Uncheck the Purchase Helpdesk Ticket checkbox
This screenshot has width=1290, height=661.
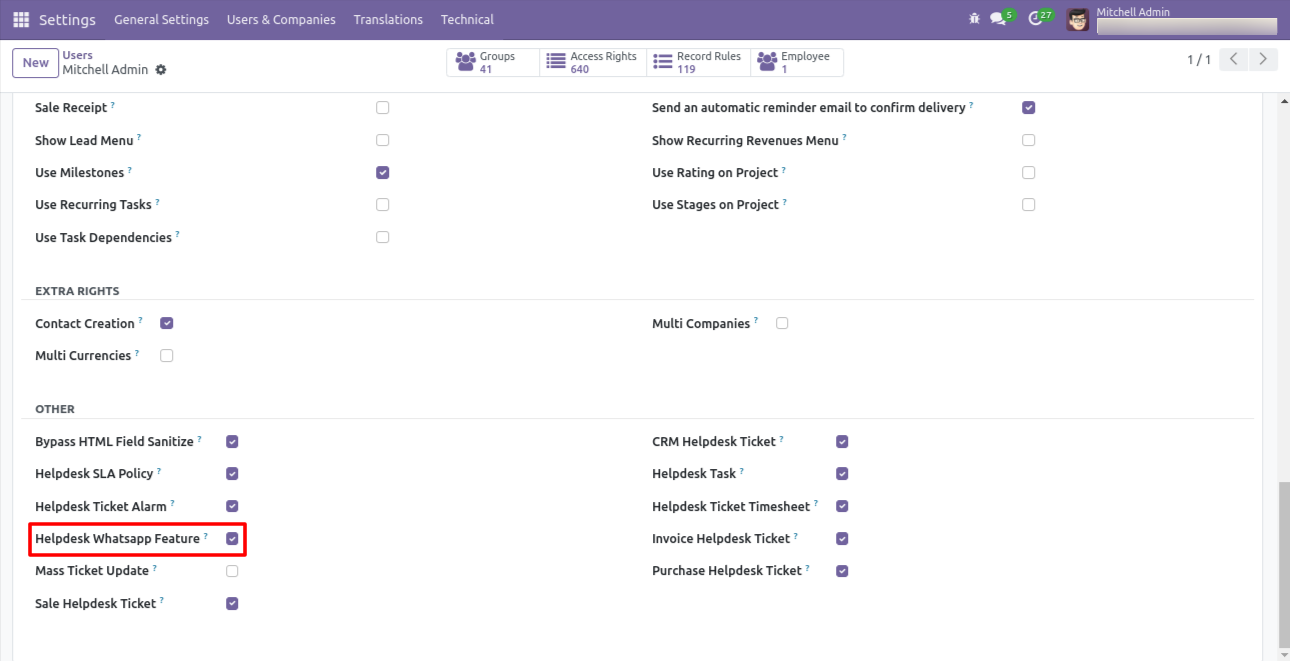[x=842, y=571]
